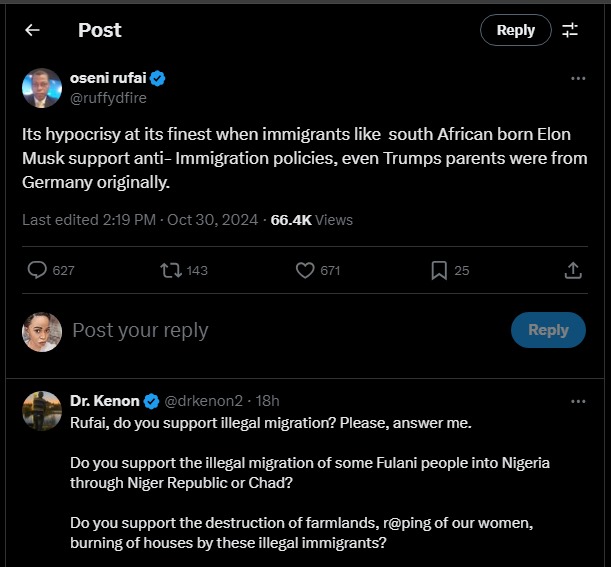Open the reply sorting filter icon

(570, 30)
